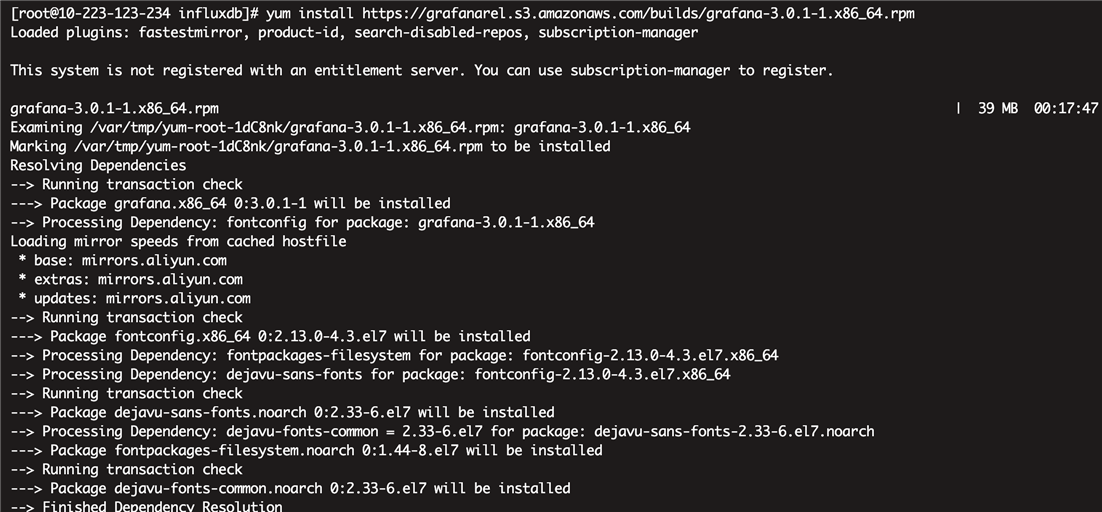
Task: Click 'Loading mirror speeds from cached hostfile'
Action: tap(179, 241)
